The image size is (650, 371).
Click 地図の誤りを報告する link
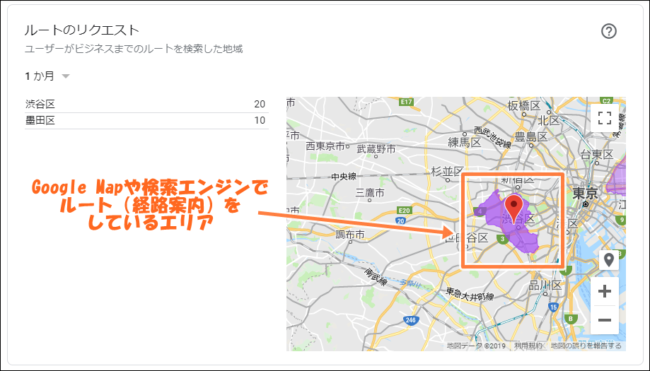[x=586, y=346]
